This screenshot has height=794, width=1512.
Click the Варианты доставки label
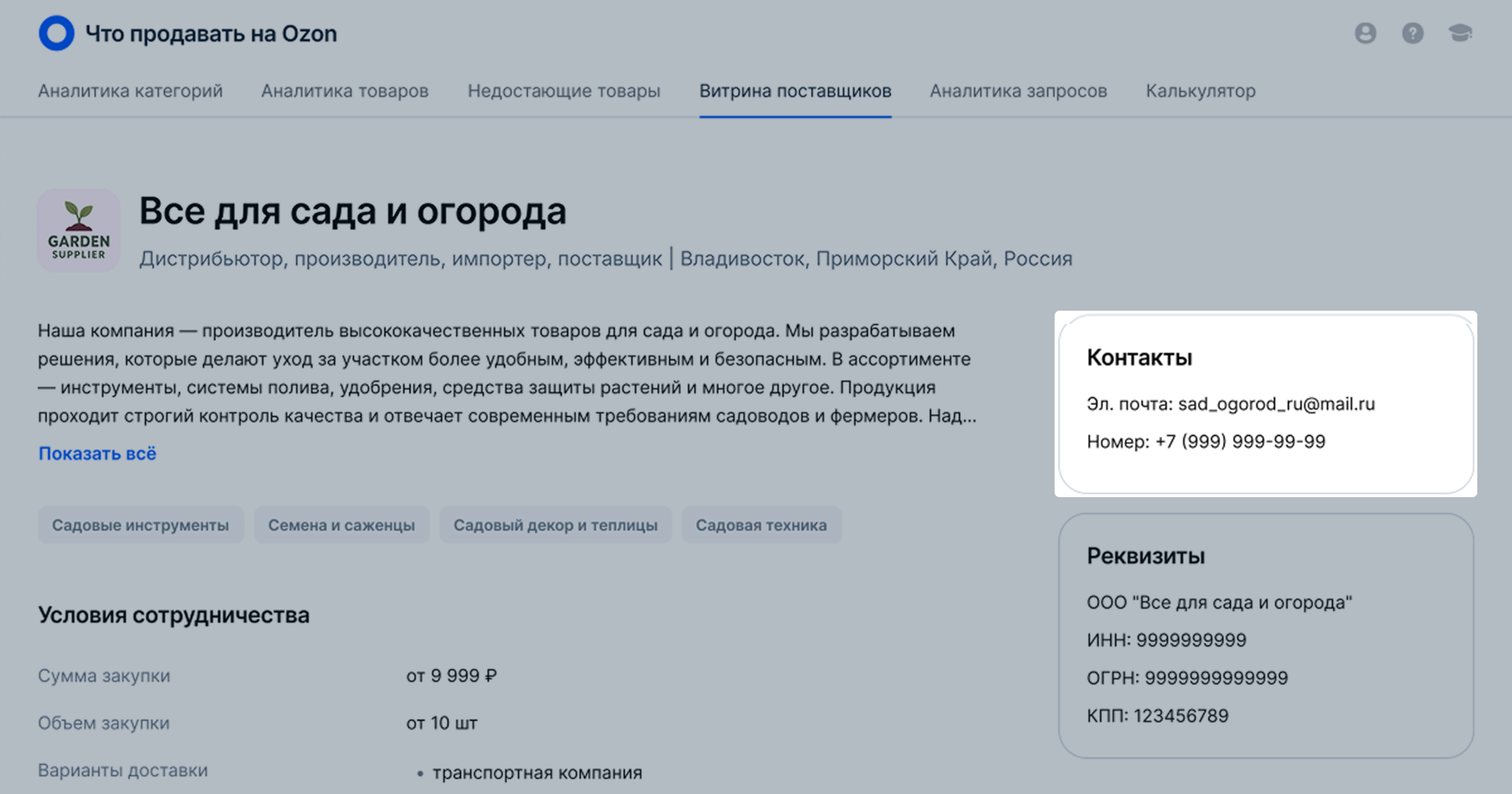123,770
